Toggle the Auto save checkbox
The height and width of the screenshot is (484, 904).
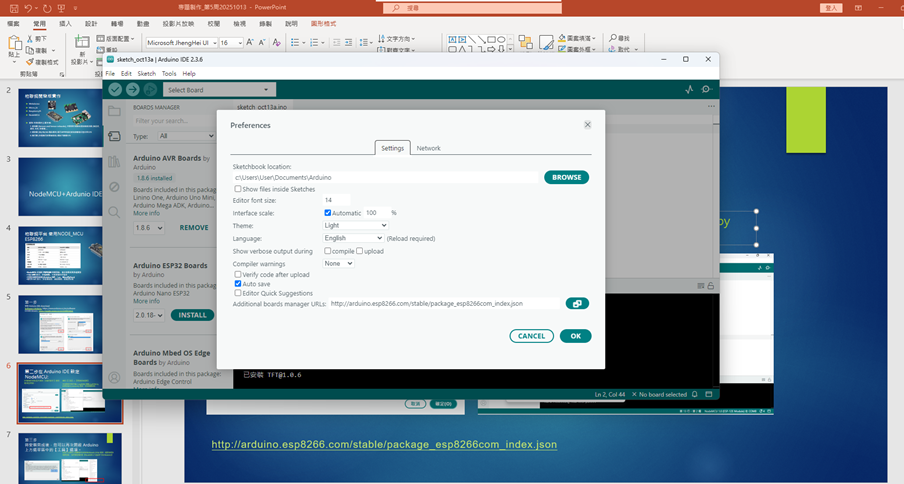(237, 284)
